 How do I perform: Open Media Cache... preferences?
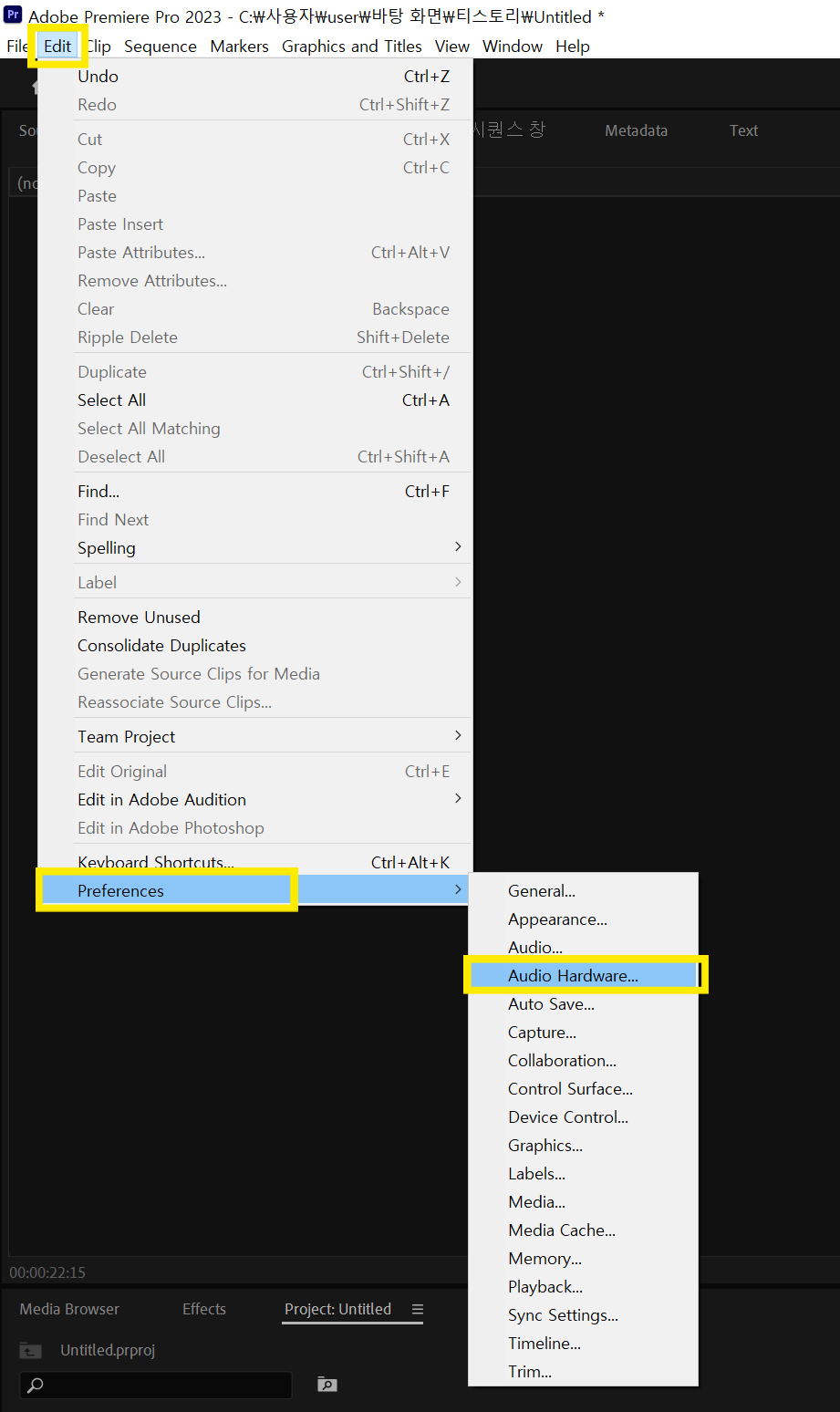[583, 1230]
